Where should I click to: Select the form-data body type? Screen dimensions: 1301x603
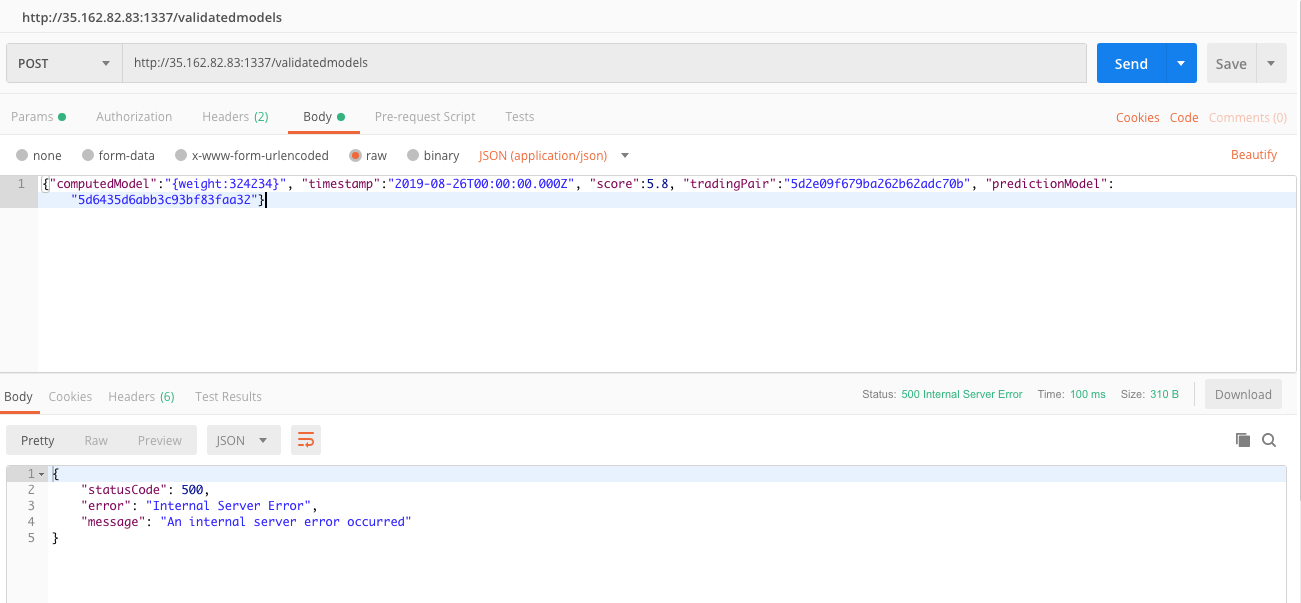coord(118,156)
